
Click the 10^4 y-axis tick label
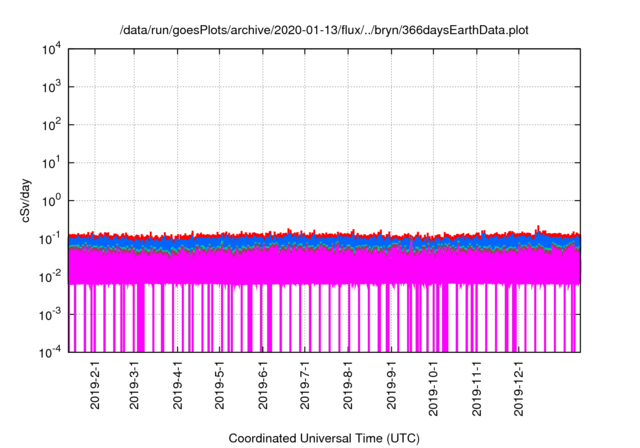(x=52, y=50)
